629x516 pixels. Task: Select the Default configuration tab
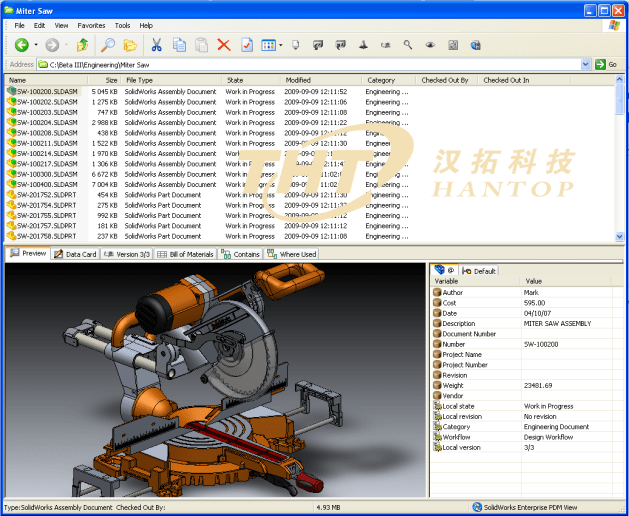click(x=479, y=271)
